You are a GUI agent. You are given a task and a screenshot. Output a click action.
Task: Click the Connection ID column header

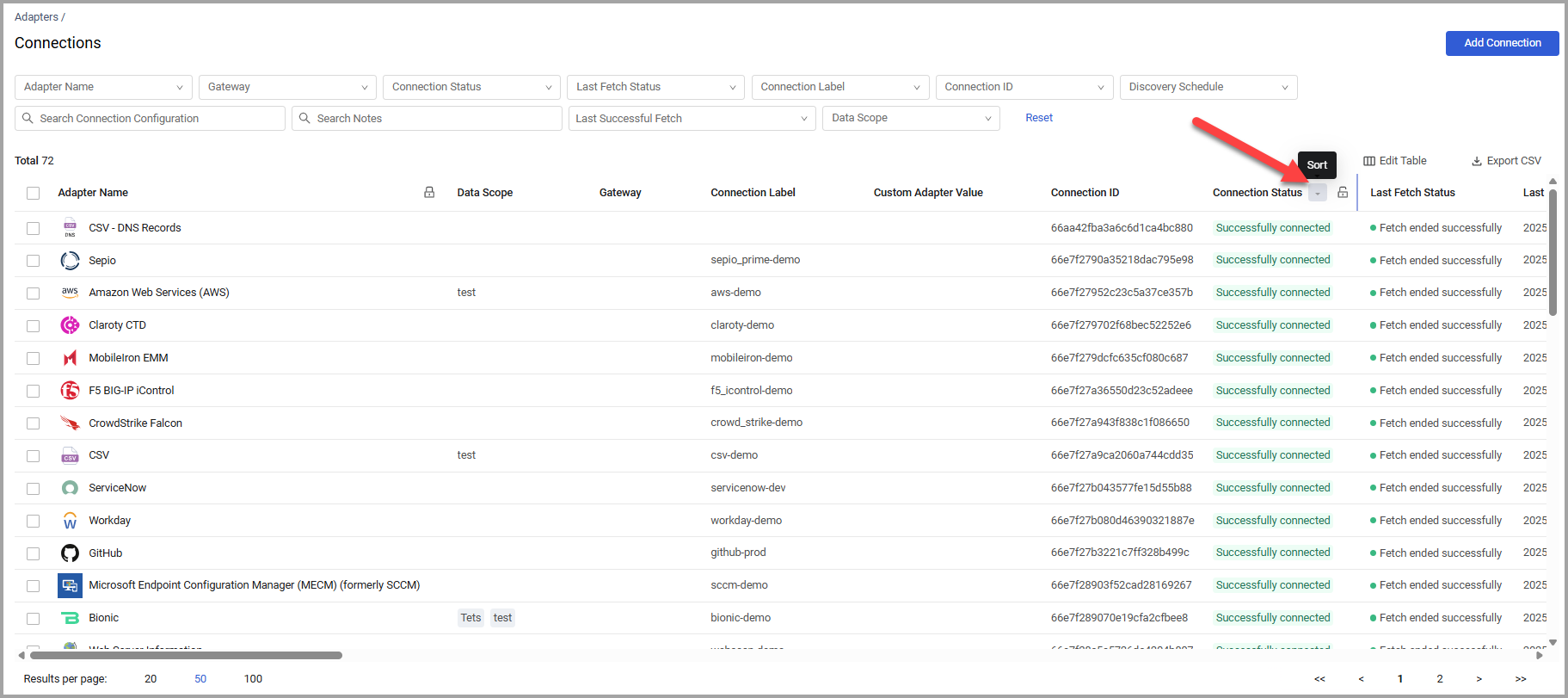click(1085, 193)
